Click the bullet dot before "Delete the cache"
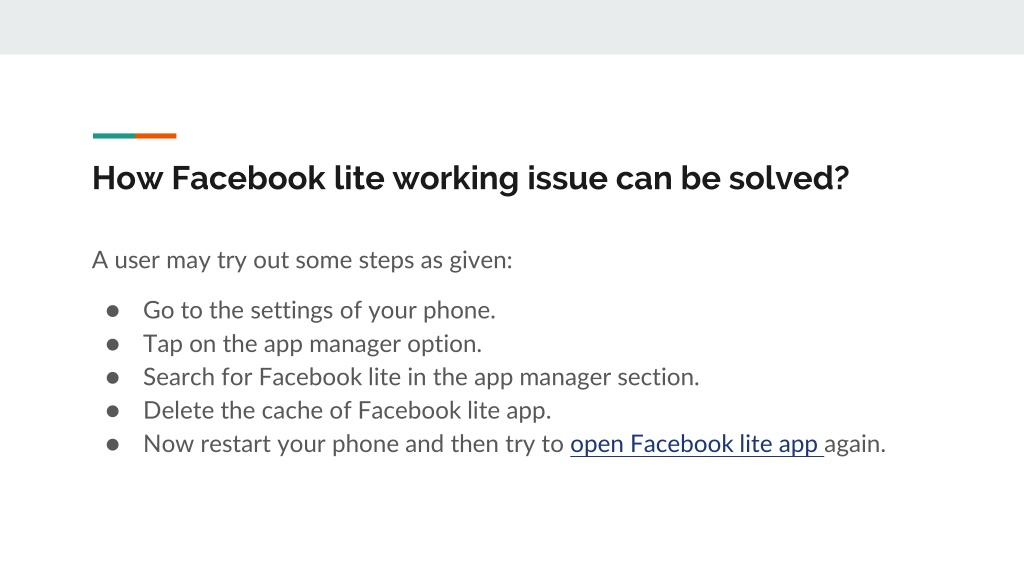 click(113, 411)
